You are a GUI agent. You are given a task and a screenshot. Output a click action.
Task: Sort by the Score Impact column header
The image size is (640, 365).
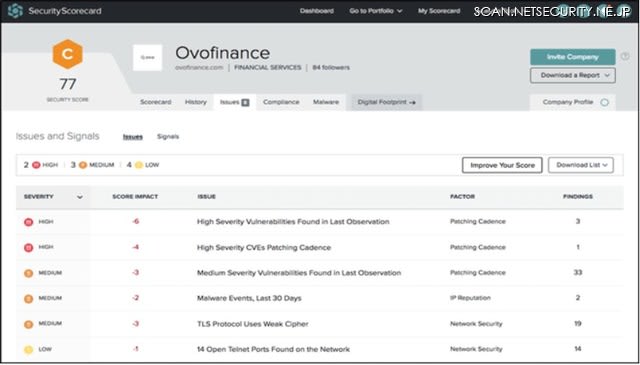coord(135,197)
